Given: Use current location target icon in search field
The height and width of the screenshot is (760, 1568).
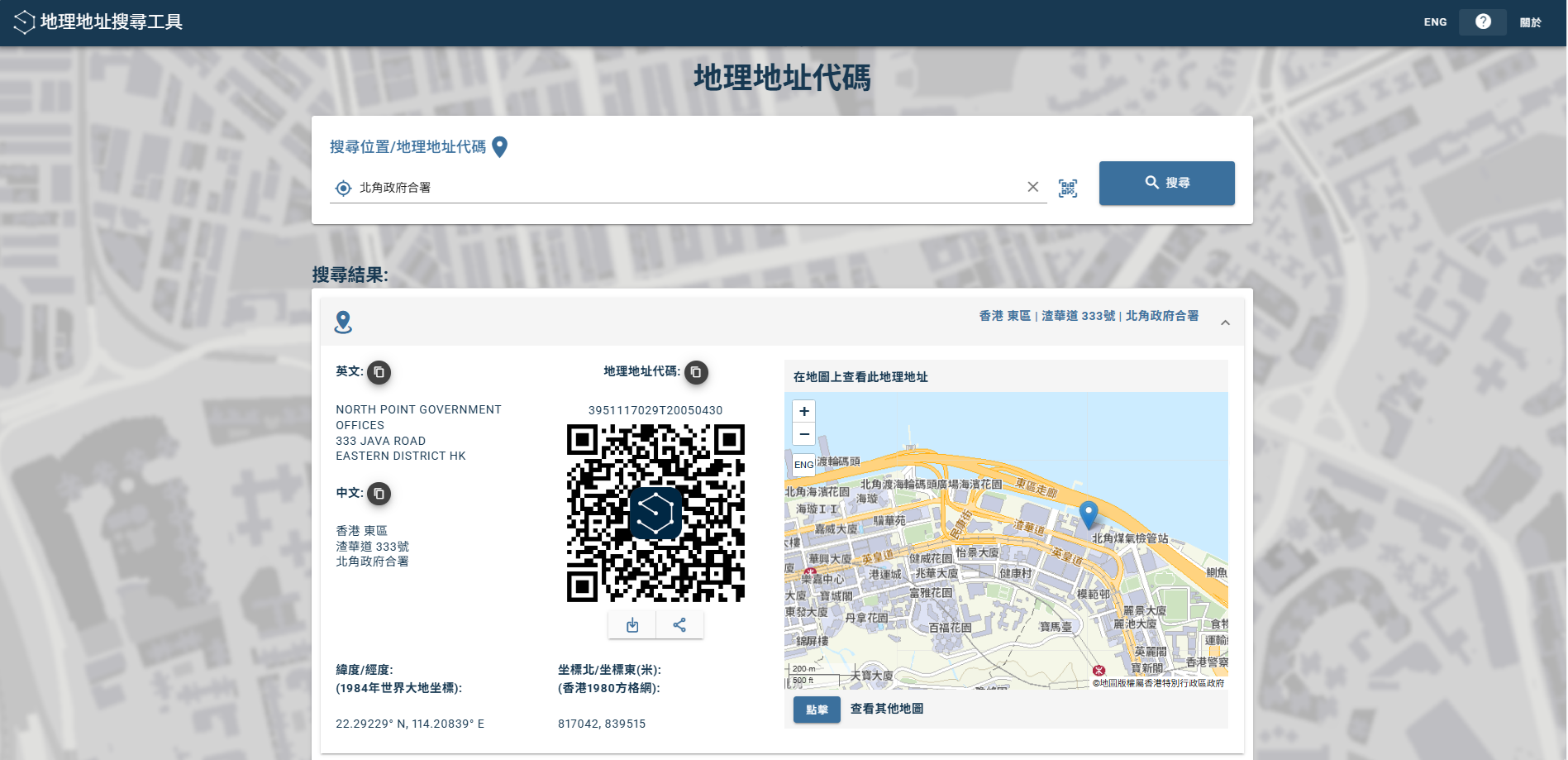Looking at the screenshot, I should [x=343, y=189].
